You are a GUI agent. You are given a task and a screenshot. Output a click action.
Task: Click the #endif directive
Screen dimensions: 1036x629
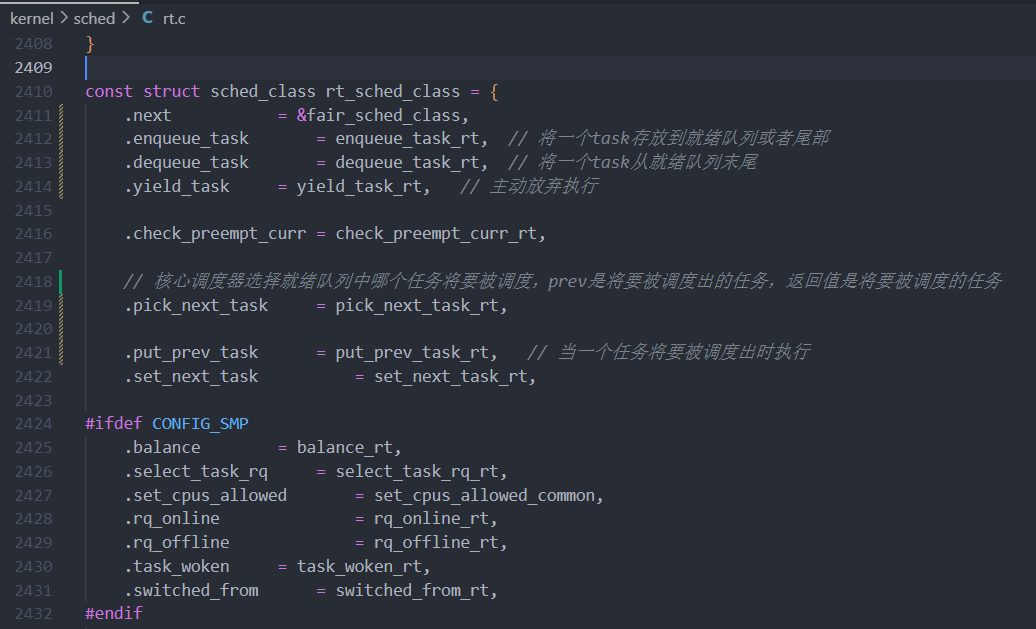click(114, 613)
